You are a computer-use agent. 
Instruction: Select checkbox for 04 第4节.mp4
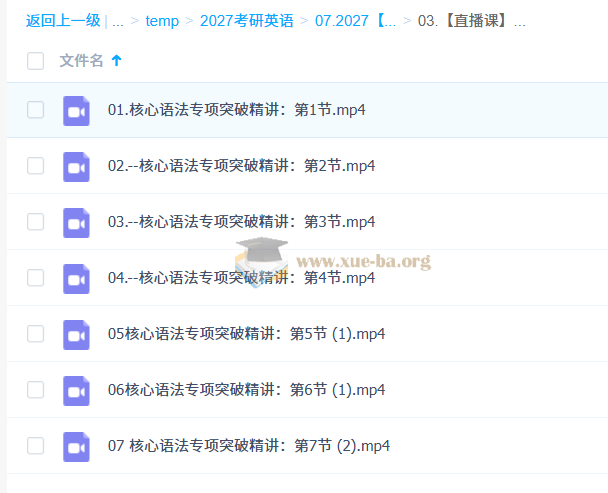pyautogui.click(x=36, y=278)
